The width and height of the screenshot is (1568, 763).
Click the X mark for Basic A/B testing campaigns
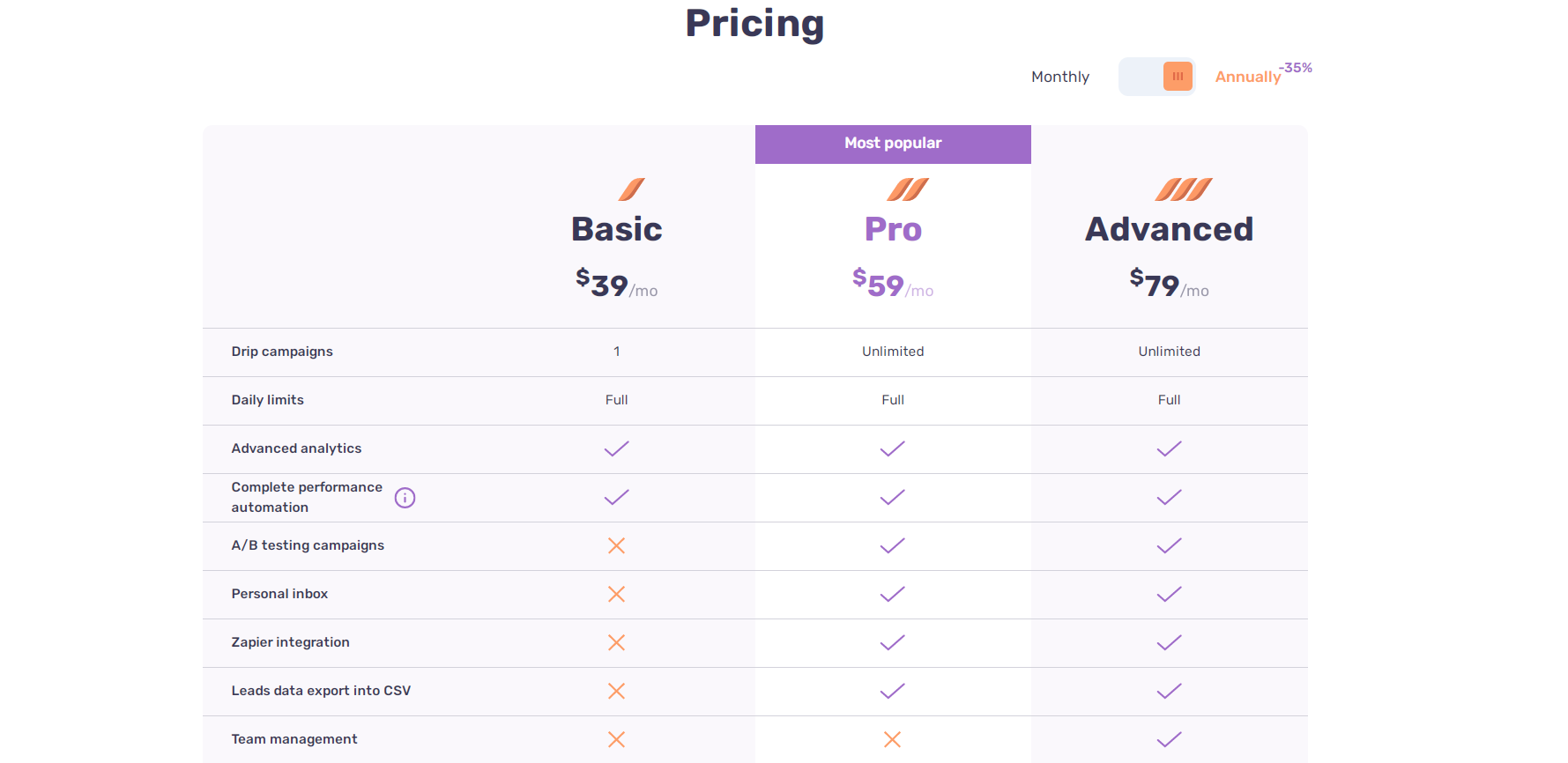click(616, 545)
